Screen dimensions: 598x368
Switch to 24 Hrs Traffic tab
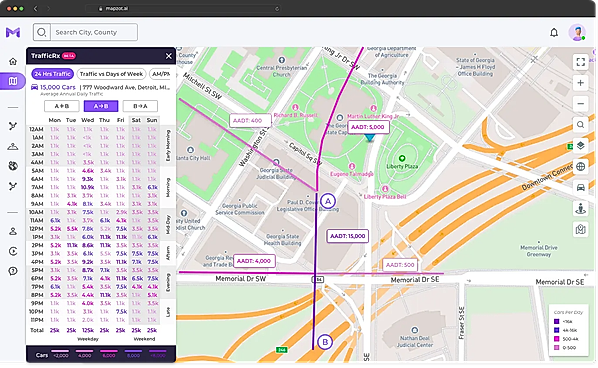[x=53, y=74]
